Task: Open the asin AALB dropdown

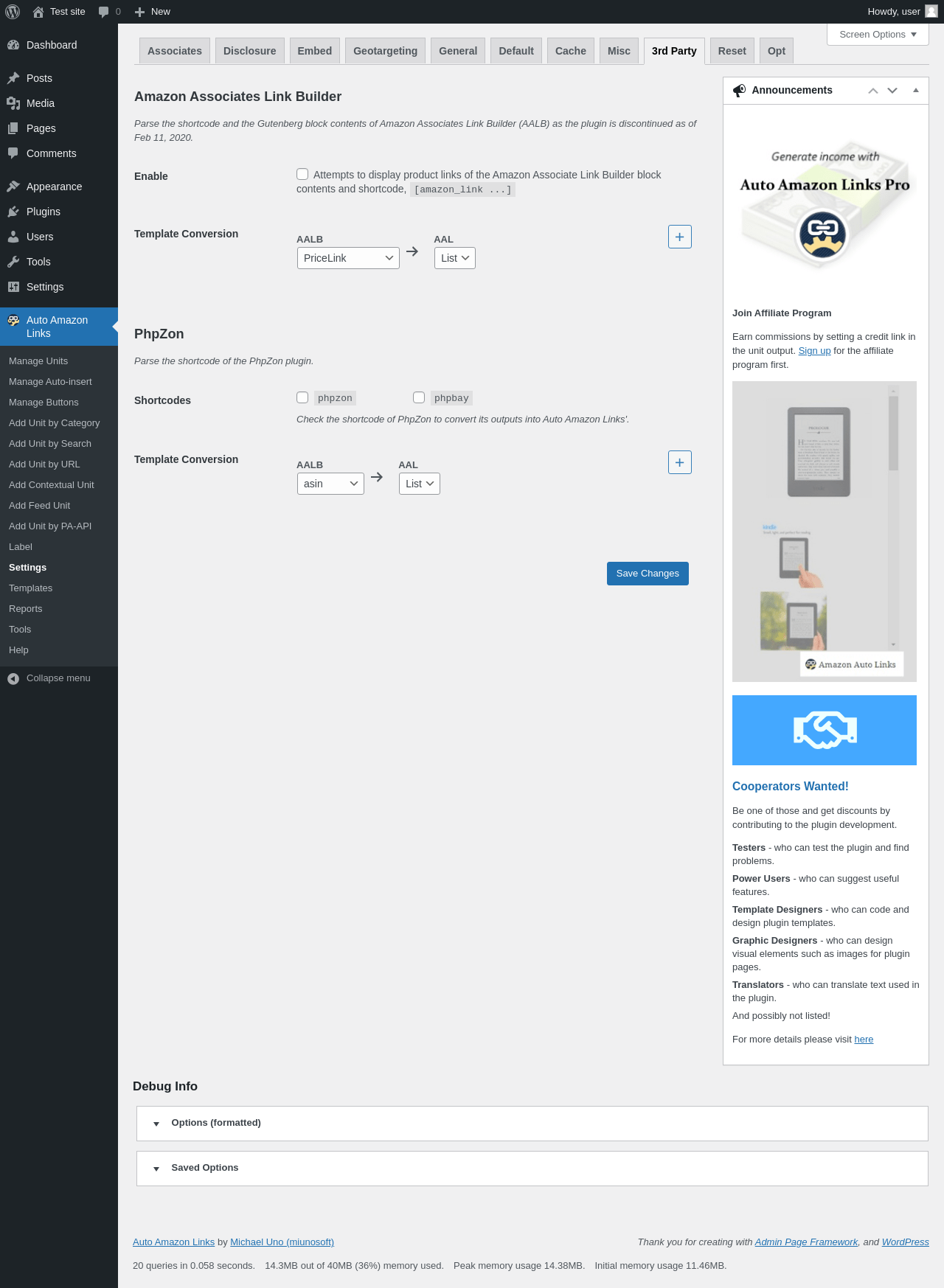Action: (330, 484)
